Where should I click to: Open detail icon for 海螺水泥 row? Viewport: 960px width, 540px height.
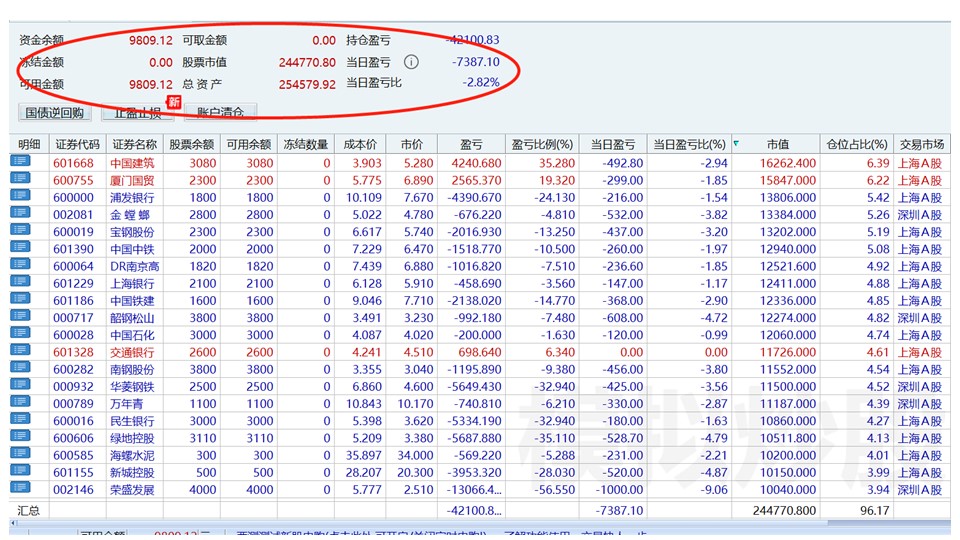(20, 452)
